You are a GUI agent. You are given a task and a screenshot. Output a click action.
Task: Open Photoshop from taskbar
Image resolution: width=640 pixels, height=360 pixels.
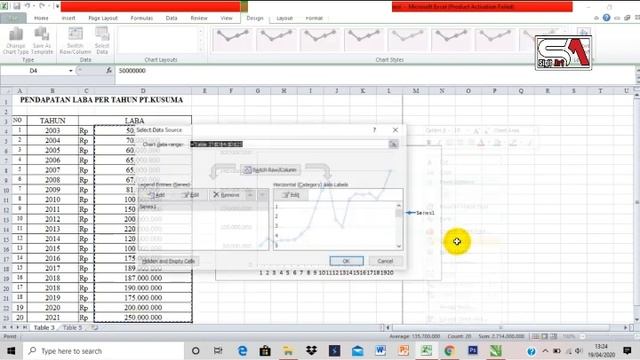tap(473, 351)
